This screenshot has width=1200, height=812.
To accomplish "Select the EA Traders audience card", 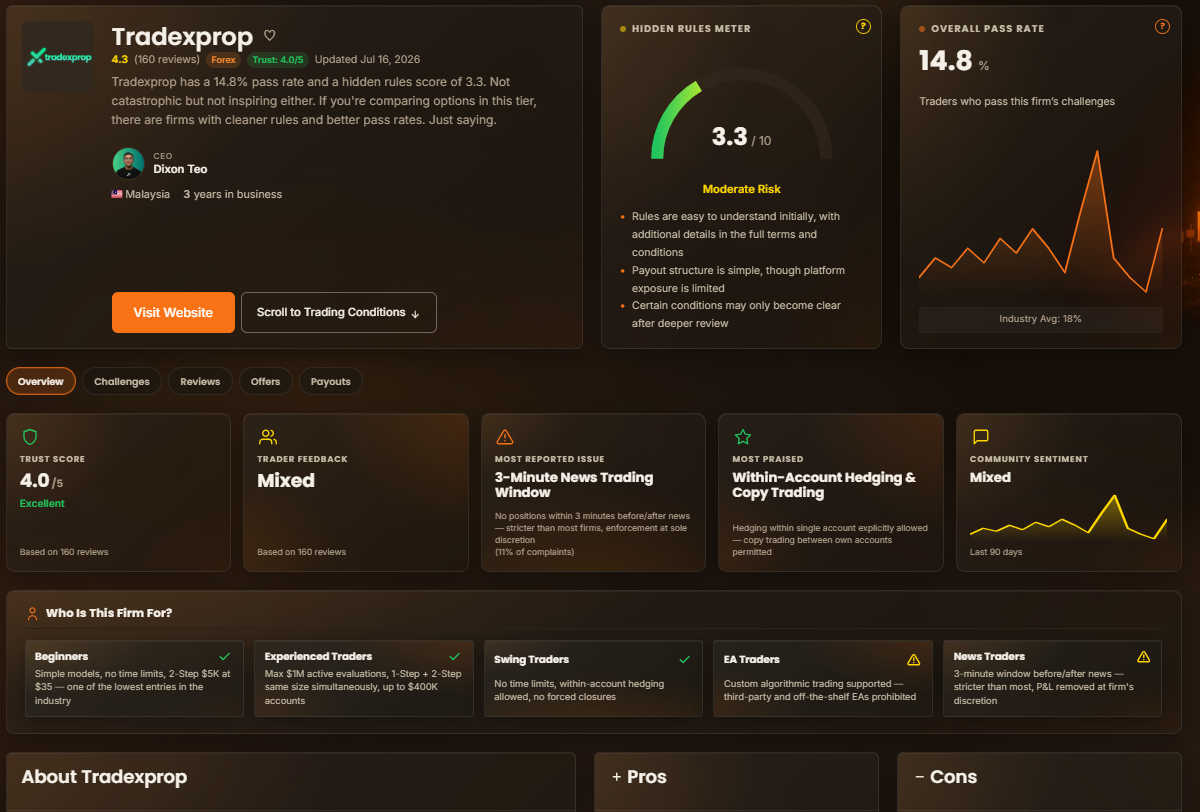I will click(823, 678).
